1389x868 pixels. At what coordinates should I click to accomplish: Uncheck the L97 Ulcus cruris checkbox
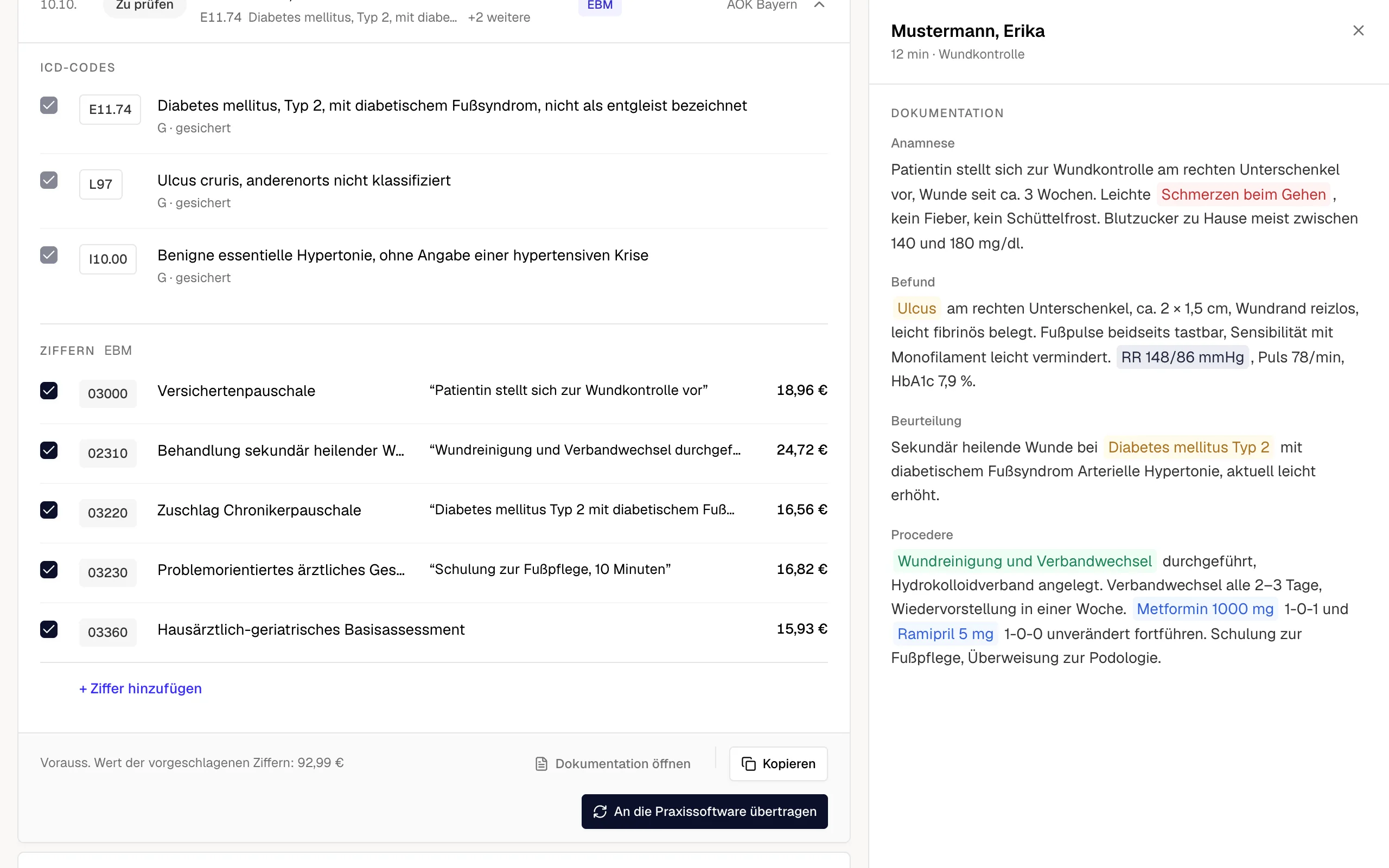(49, 180)
